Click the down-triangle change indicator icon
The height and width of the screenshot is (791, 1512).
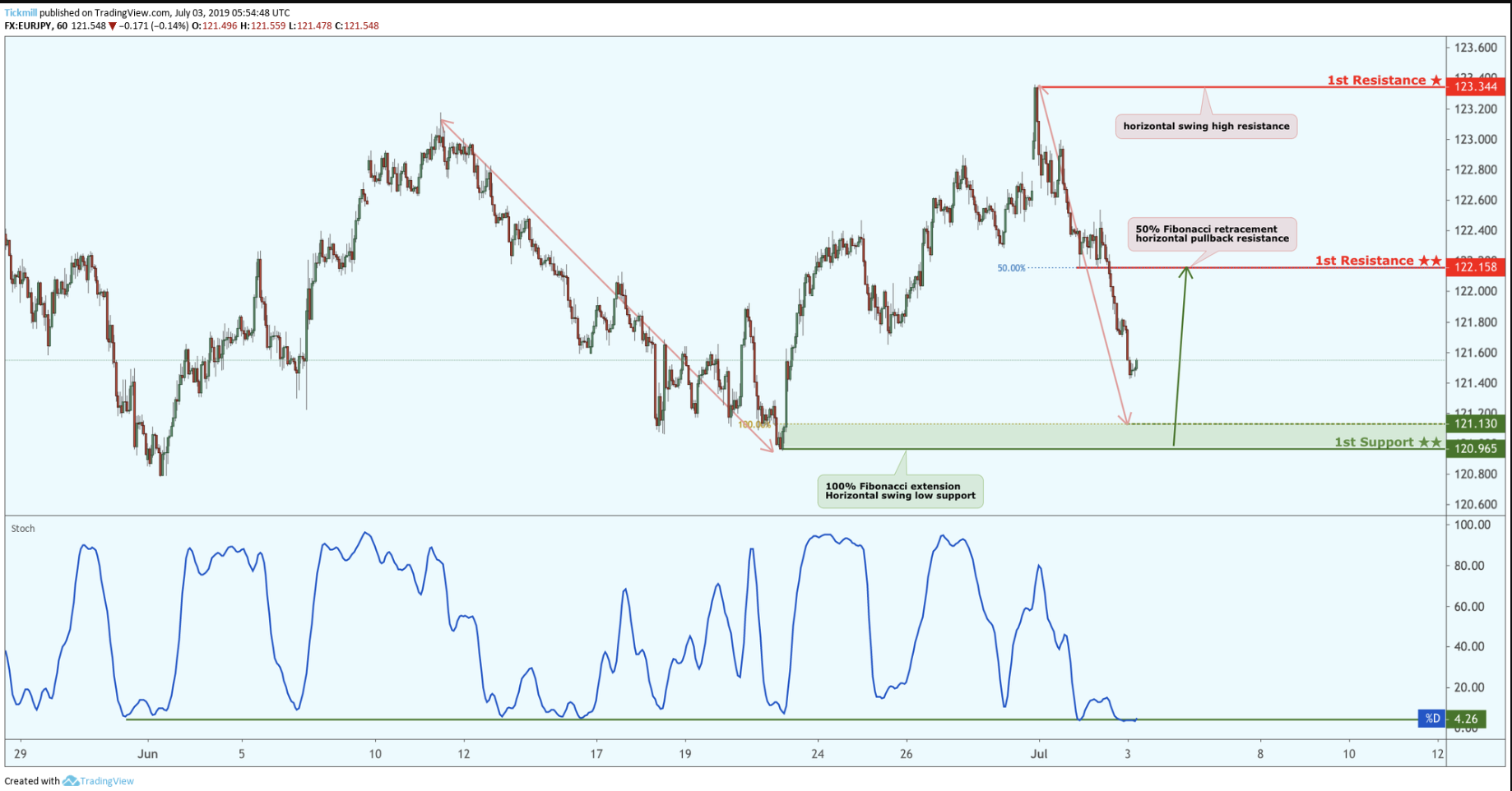click(113, 26)
